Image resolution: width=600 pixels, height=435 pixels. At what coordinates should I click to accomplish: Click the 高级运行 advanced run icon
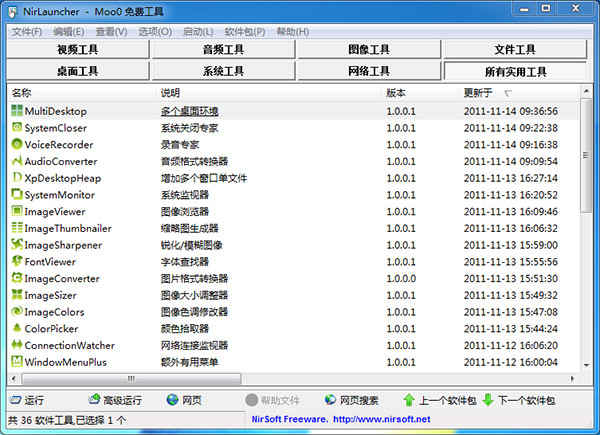click(x=94, y=399)
